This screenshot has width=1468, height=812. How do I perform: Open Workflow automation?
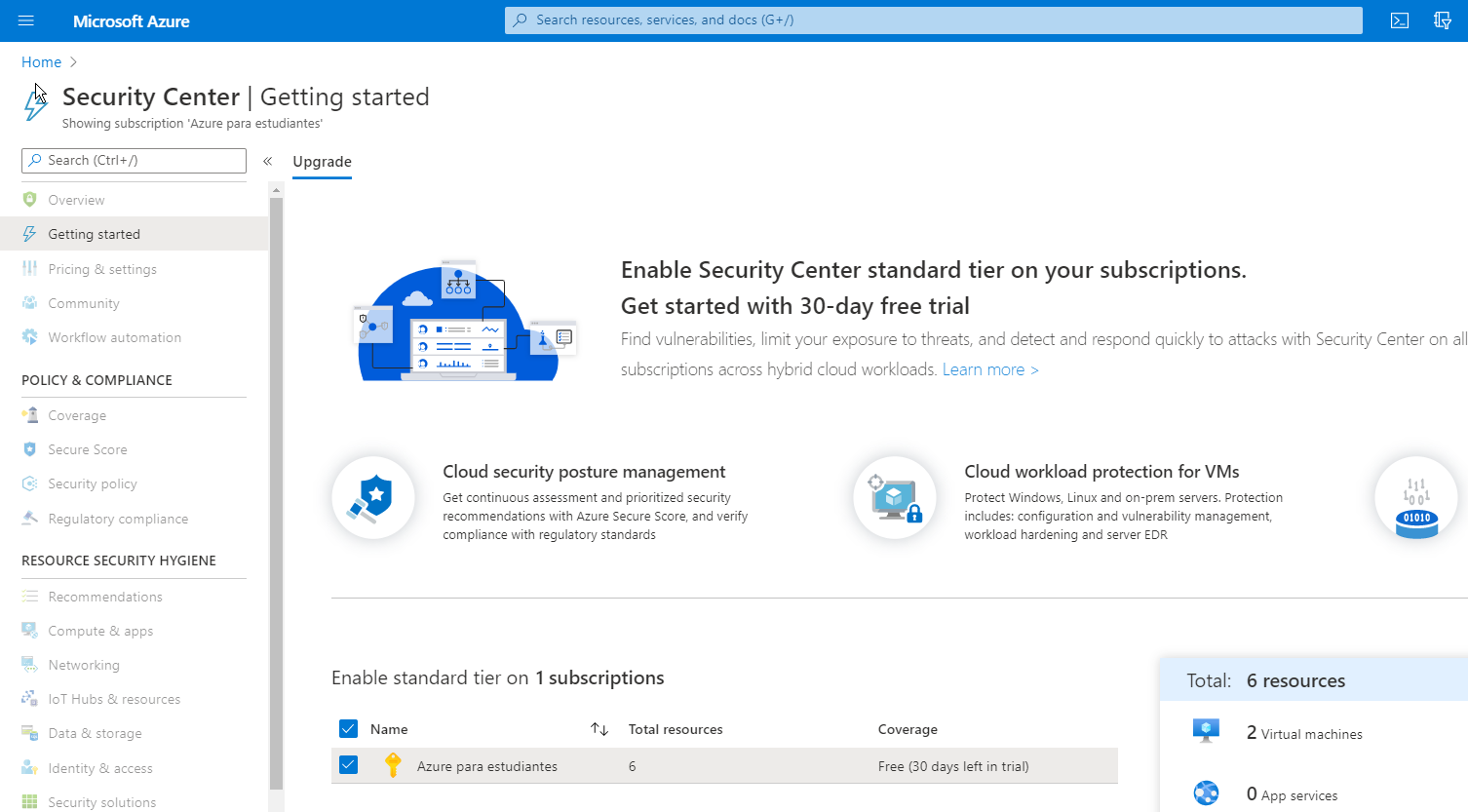pyautogui.click(x=115, y=336)
